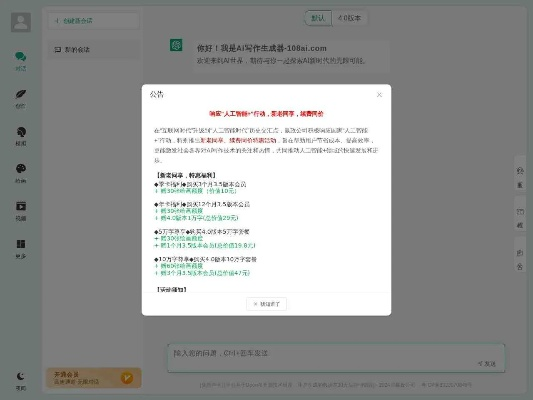Open the 视频 video section
This screenshot has height=400, width=533.
21,211
